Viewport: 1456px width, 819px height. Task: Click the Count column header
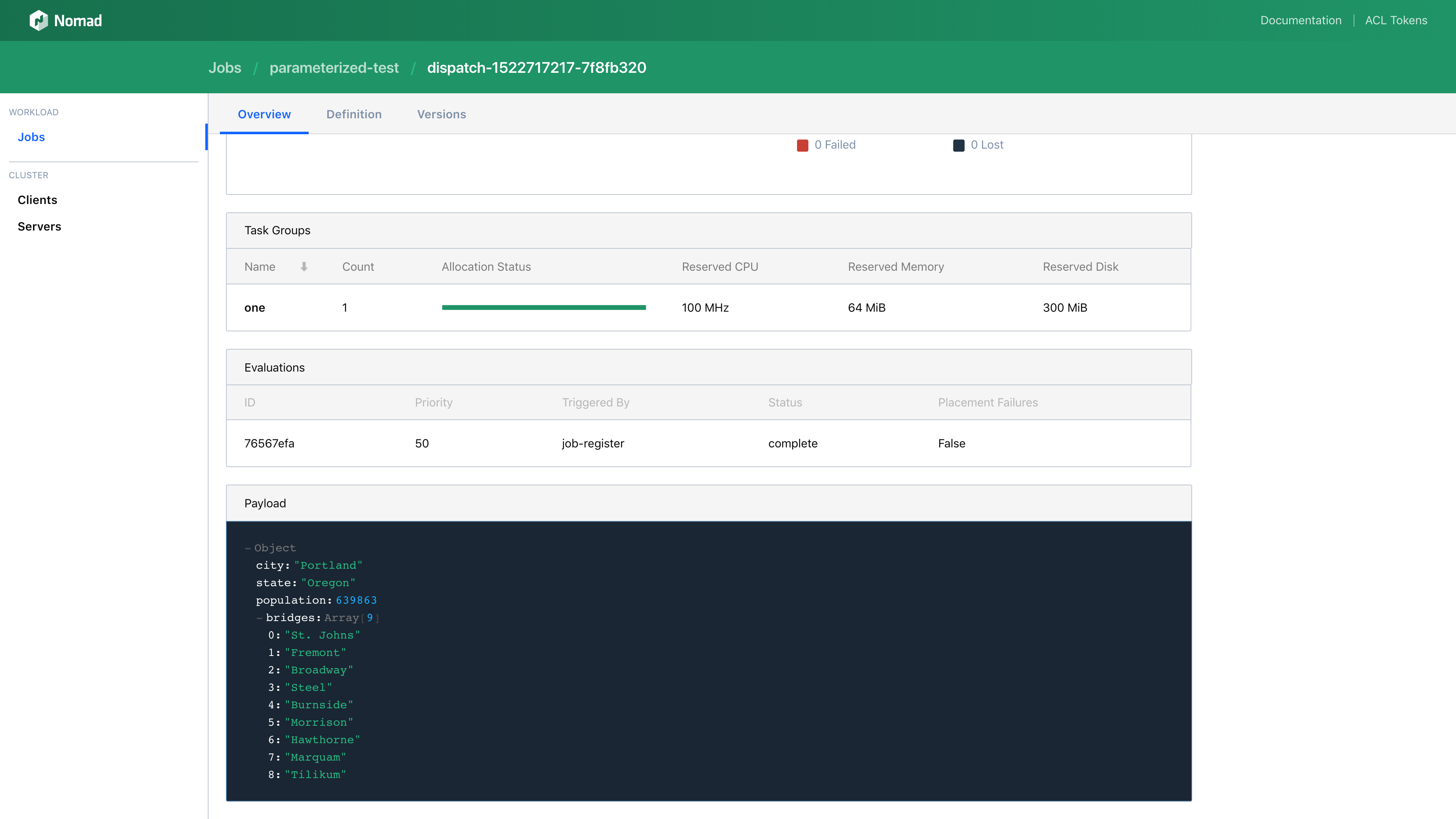[x=358, y=267]
